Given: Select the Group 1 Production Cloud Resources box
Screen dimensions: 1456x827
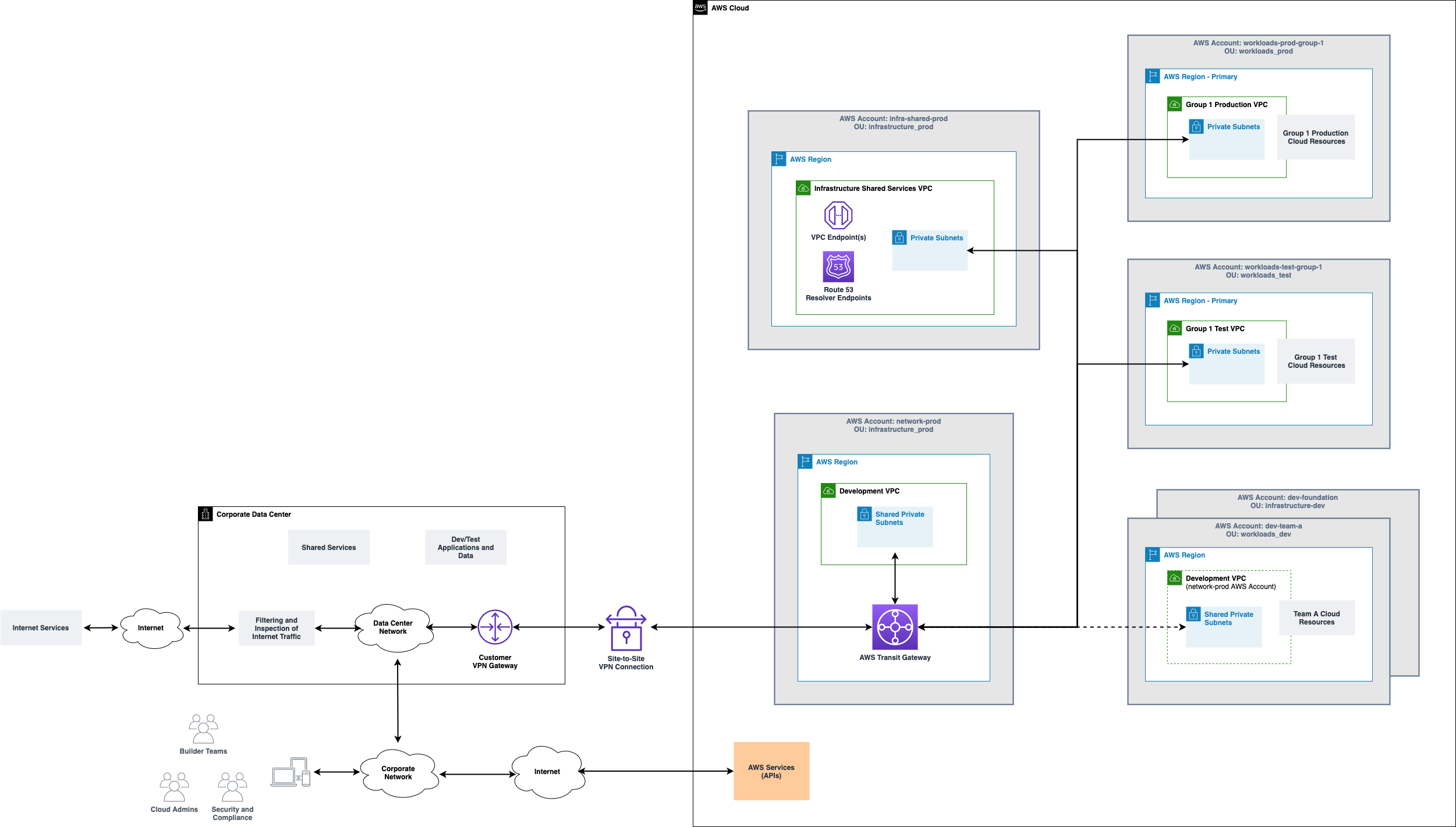Looking at the screenshot, I should click(x=1316, y=137).
